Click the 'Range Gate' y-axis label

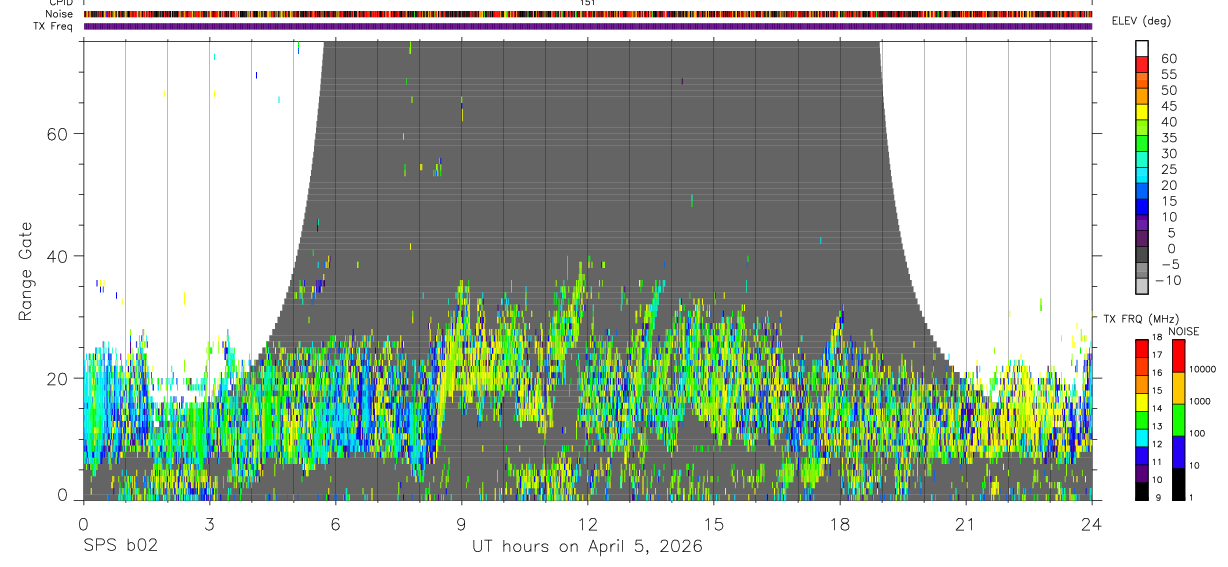click(25, 273)
